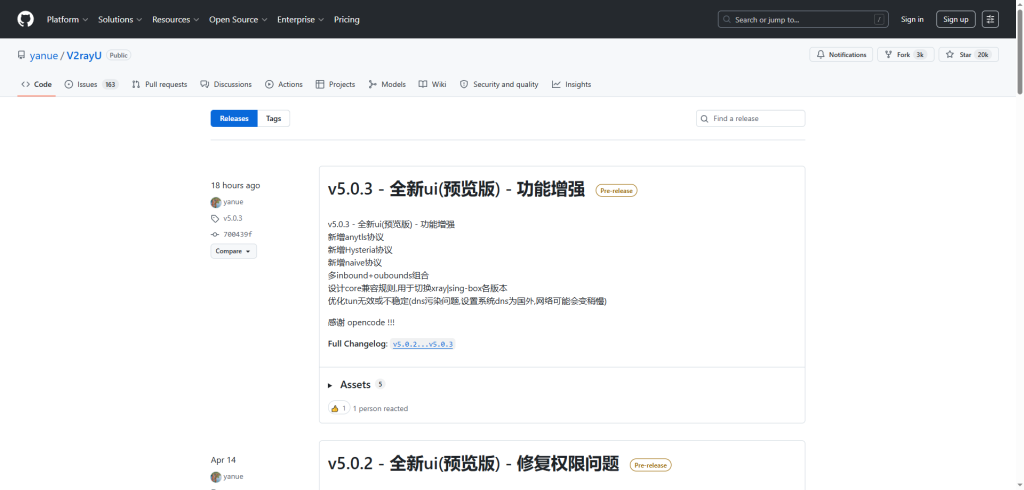Click the '新增Hysteria协议' line

[x=360, y=250]
